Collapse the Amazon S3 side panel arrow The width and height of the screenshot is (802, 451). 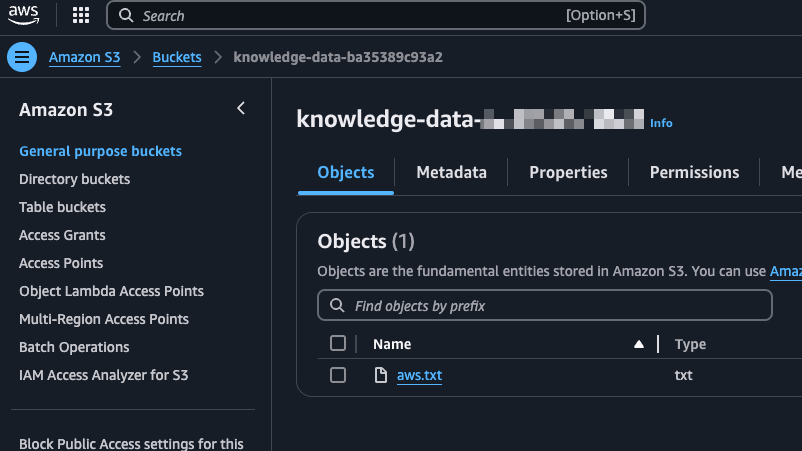[241, 108]
